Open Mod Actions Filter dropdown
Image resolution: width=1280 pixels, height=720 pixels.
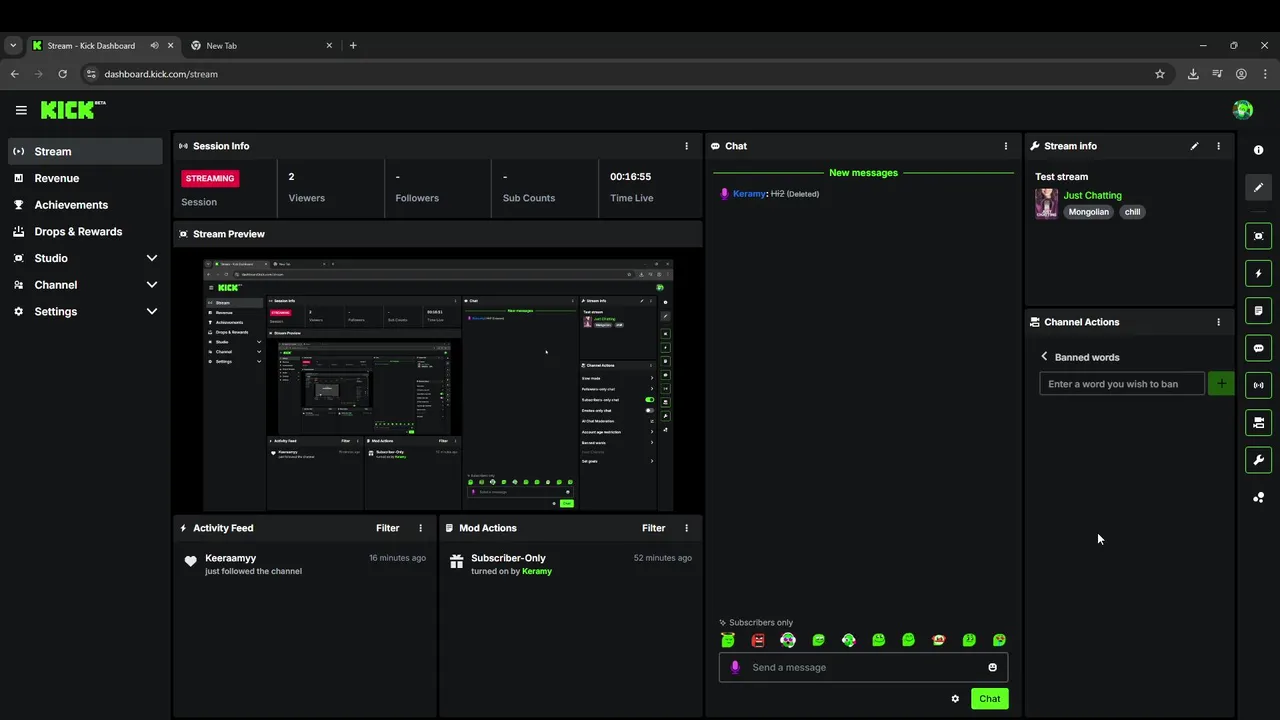pos(653,528)
